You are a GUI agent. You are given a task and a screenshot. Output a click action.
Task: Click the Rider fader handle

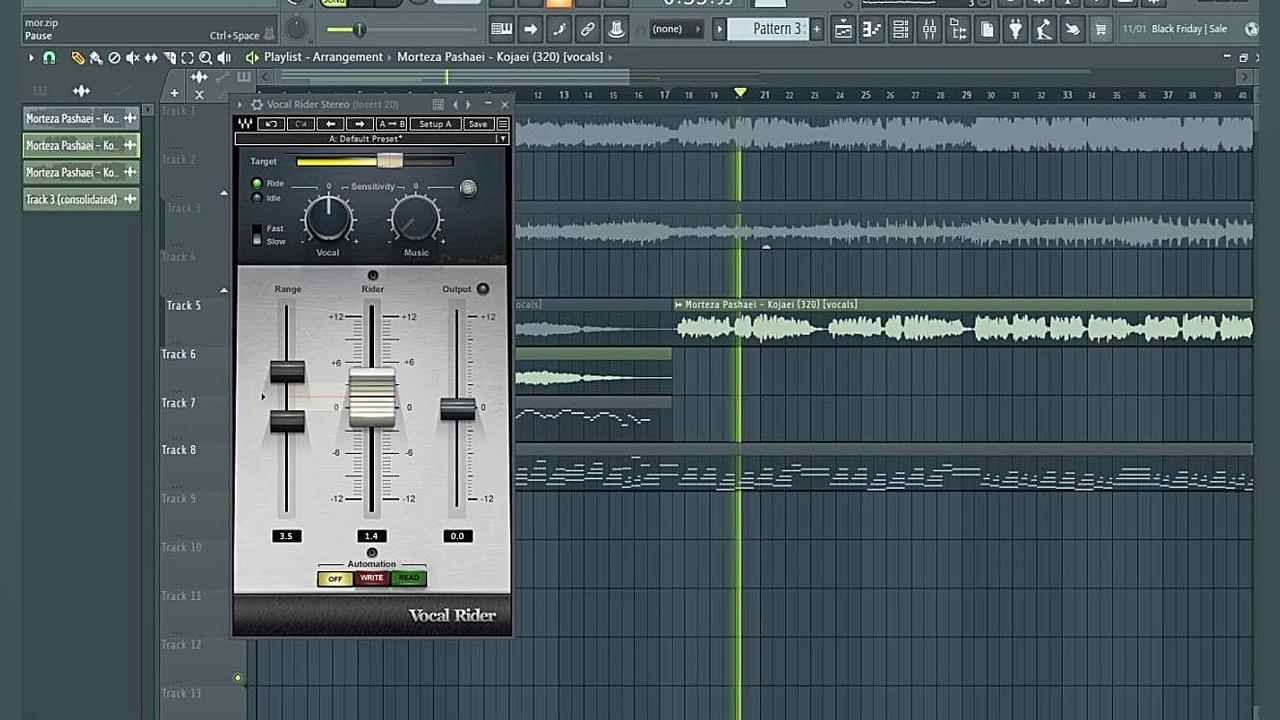click(372, 398)
